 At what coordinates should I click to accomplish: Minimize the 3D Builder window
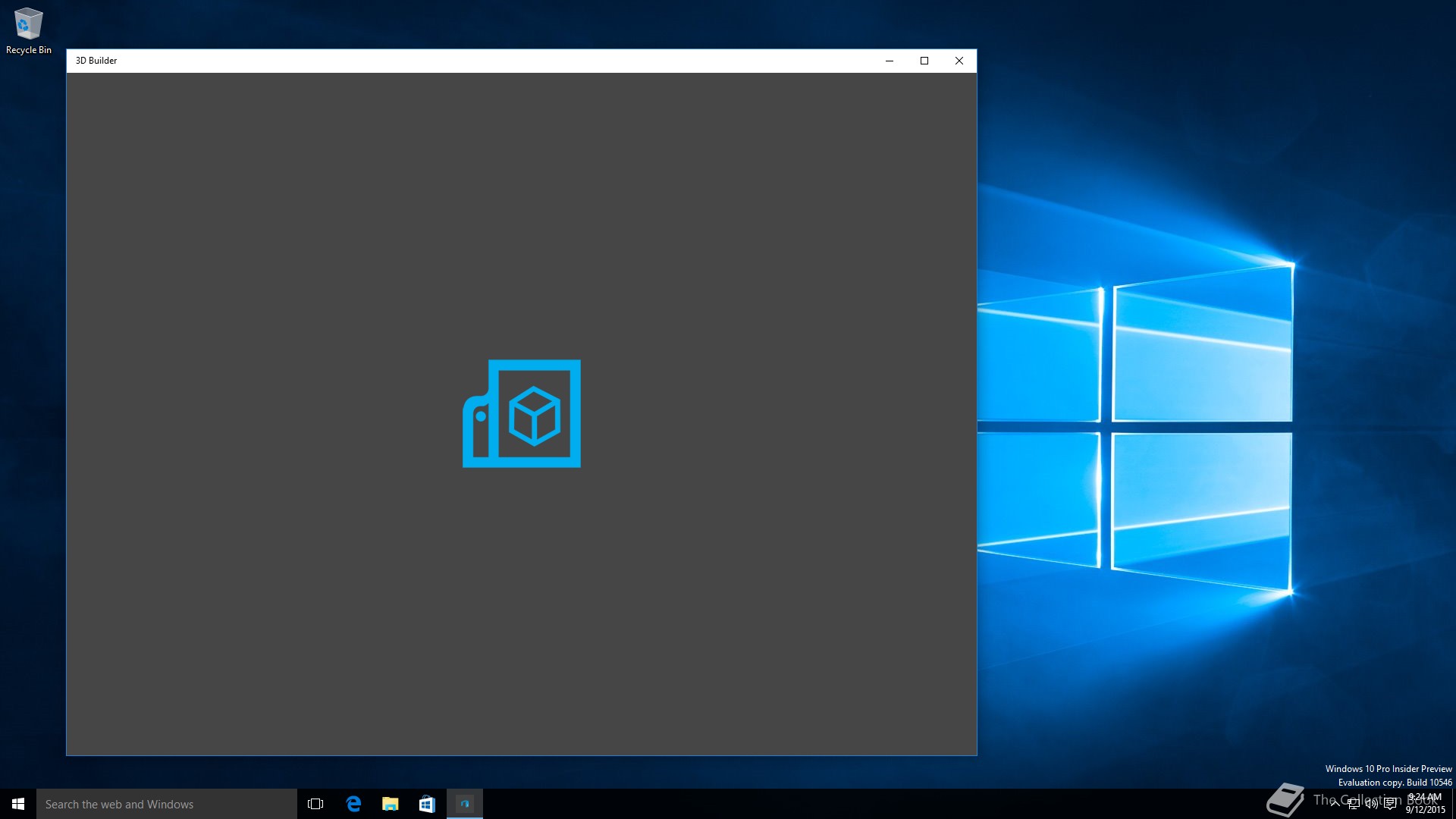point(890,61)
